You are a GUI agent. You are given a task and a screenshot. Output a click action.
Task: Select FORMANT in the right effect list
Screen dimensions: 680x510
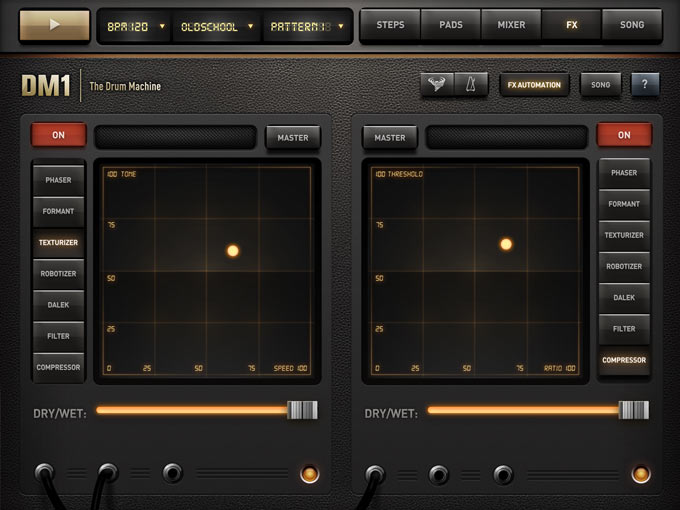click(x=624, y=204)
